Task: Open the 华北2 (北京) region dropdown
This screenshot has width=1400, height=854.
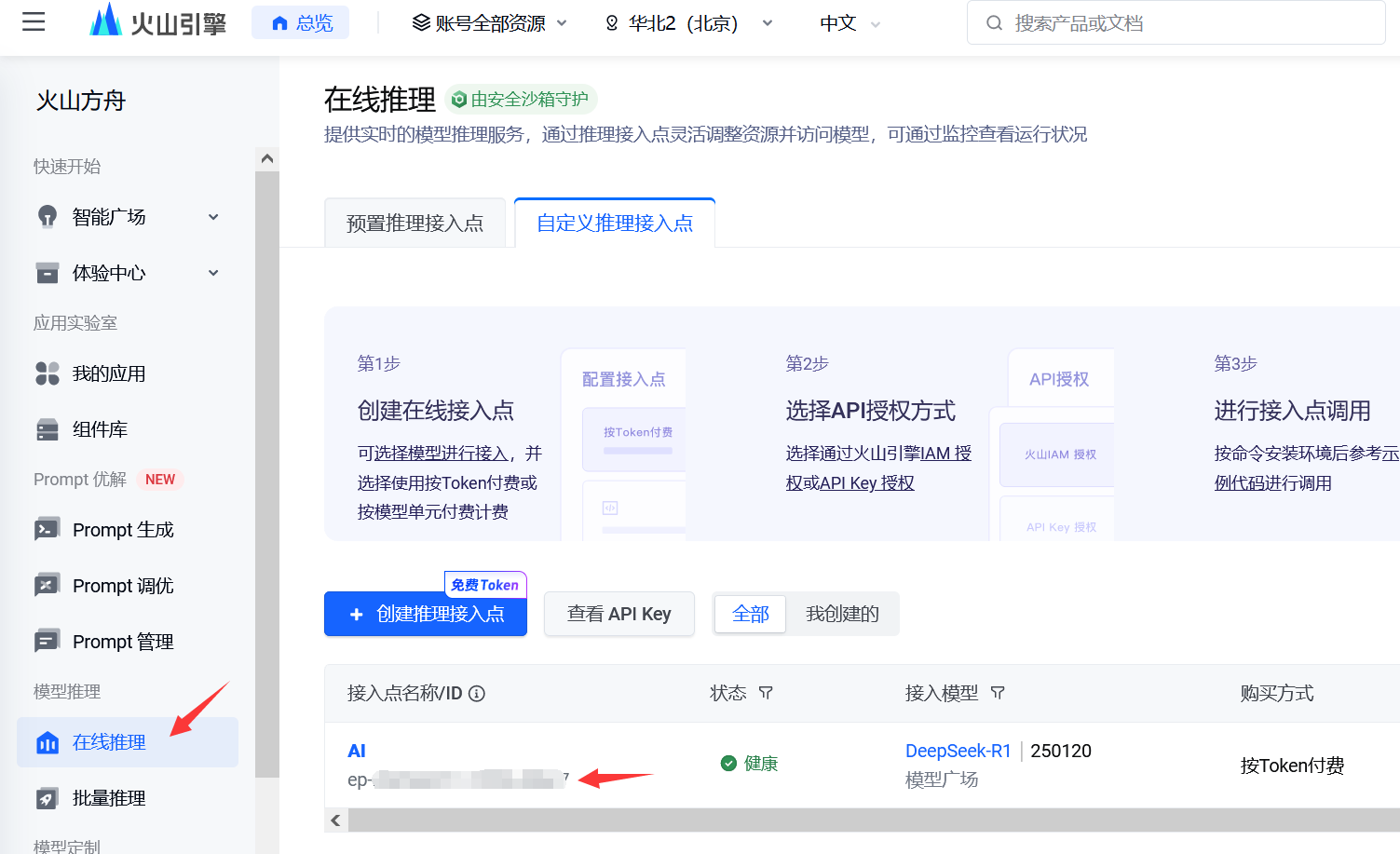Action: (x=688, y=23)
